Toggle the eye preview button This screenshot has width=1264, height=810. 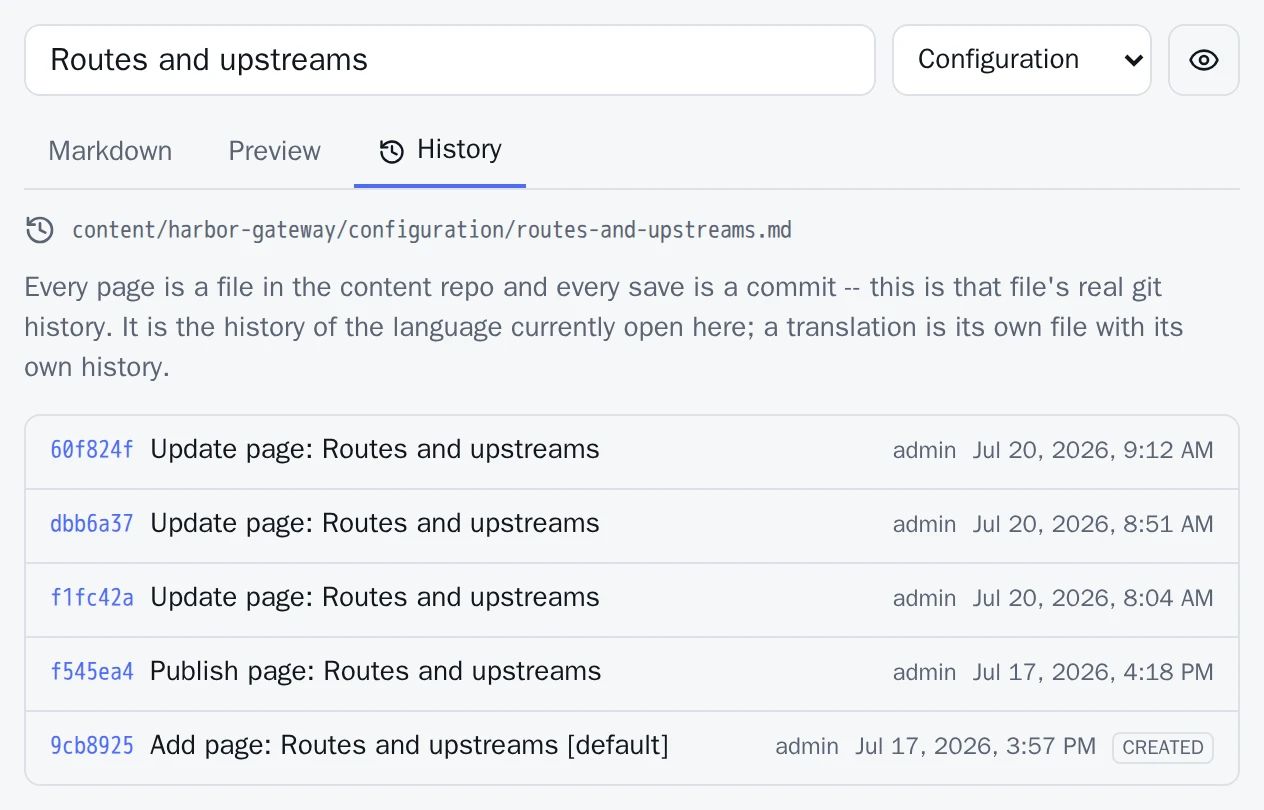click(1203, 60)
